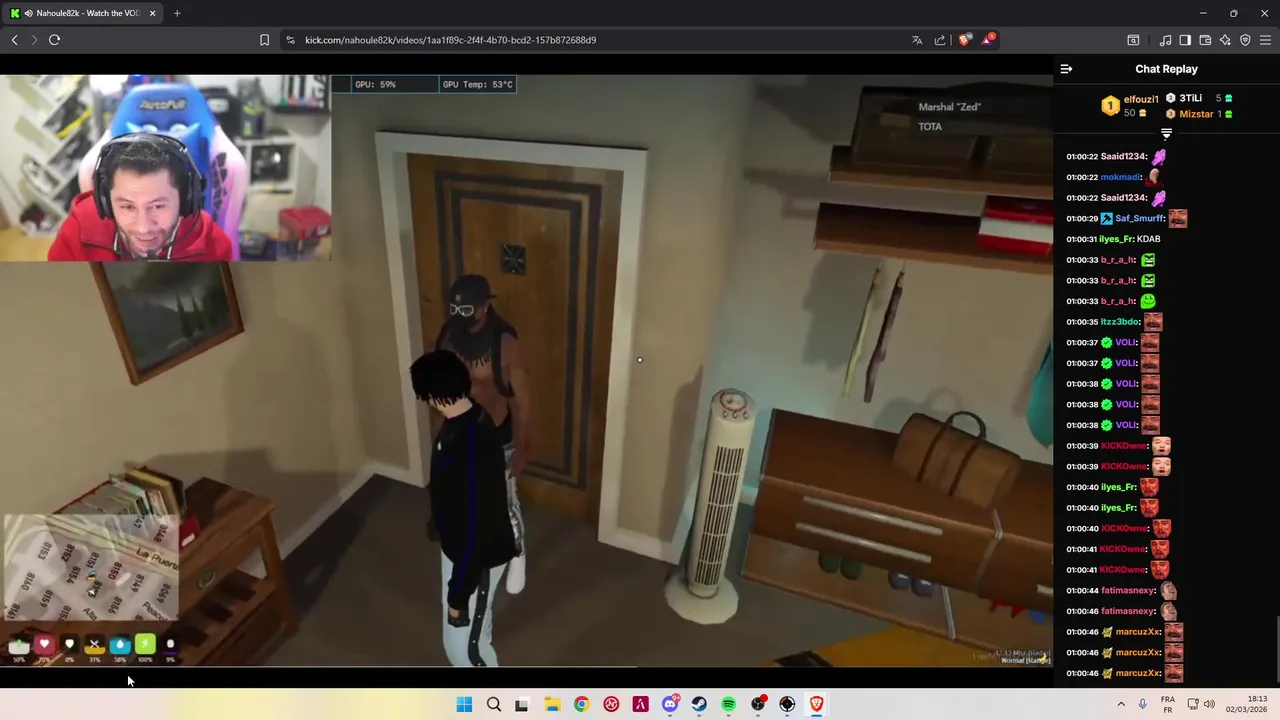Click the Chat Replay heading
Screen dimensions: 1280x720
point(1166,69)
